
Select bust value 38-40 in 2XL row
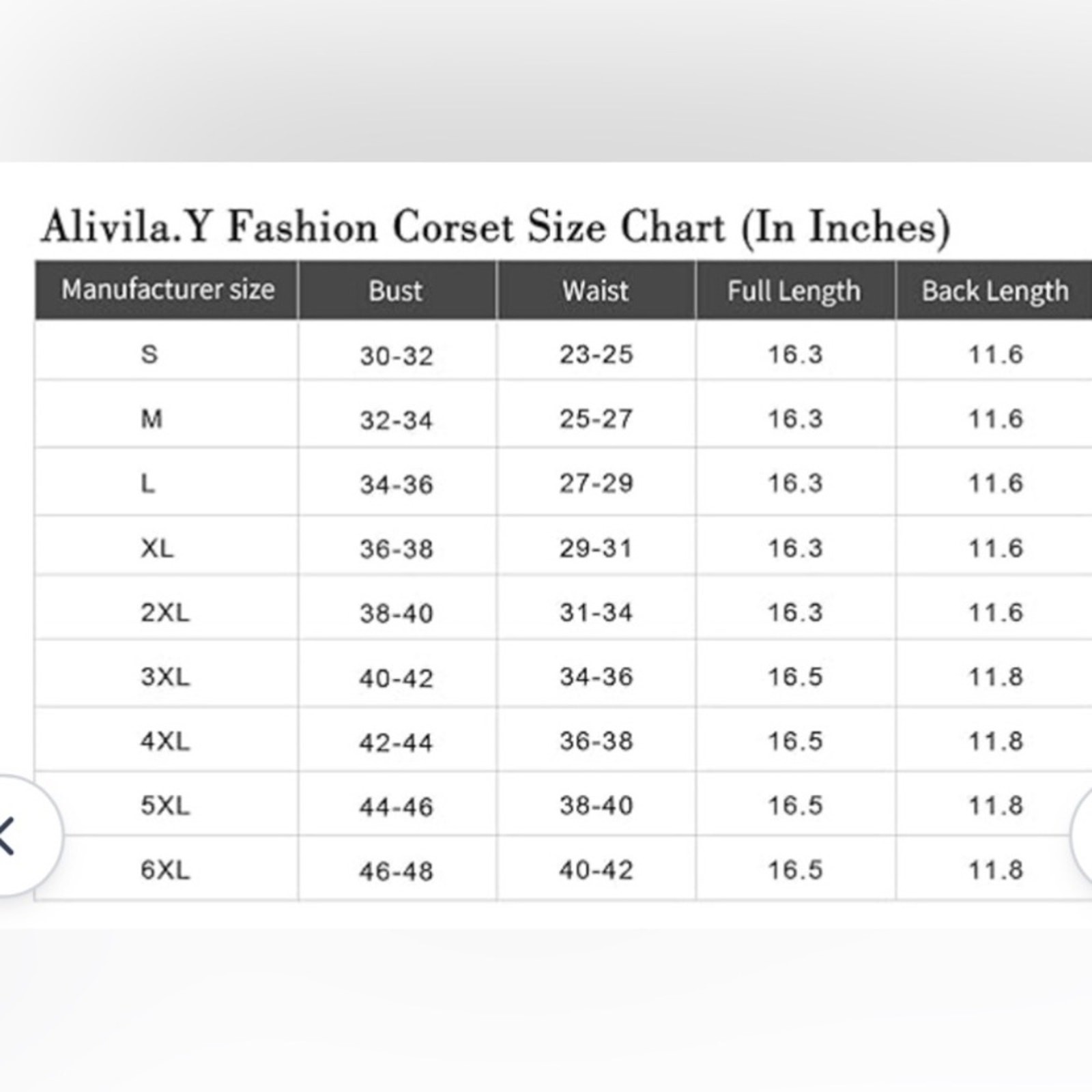coord(397,614)
